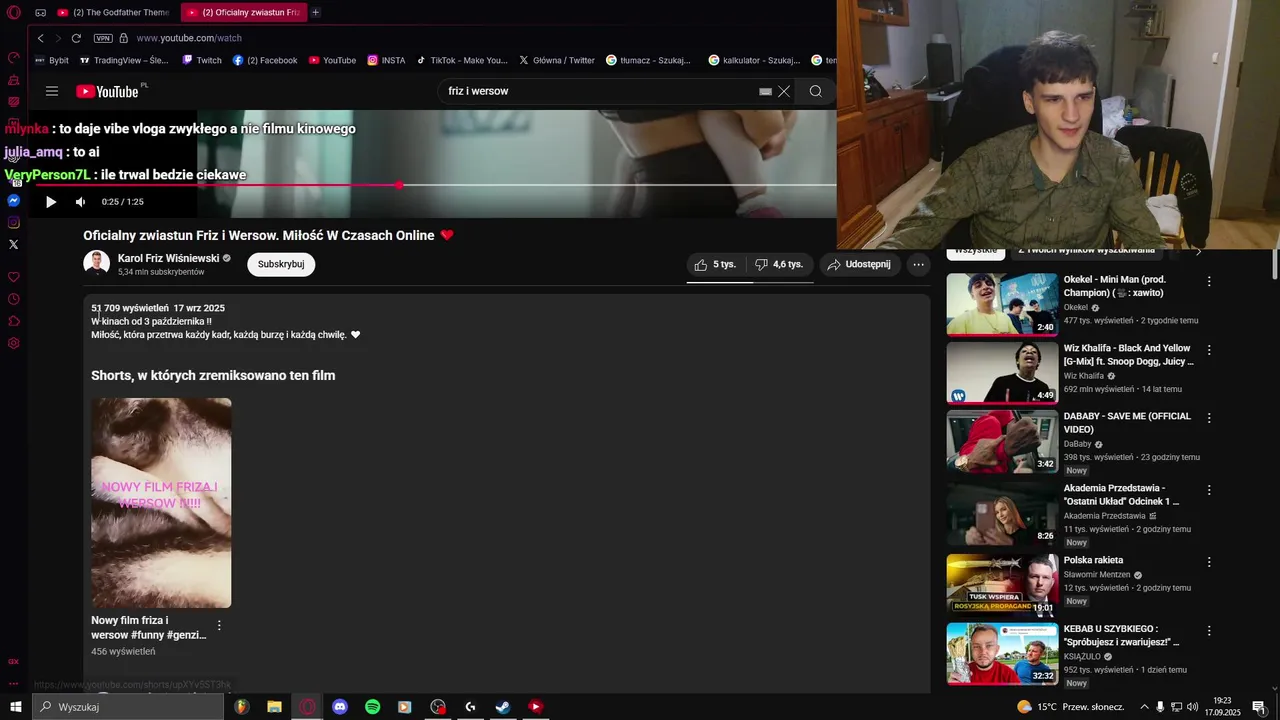
Task: Go back to the previous page
Action: 40,38
